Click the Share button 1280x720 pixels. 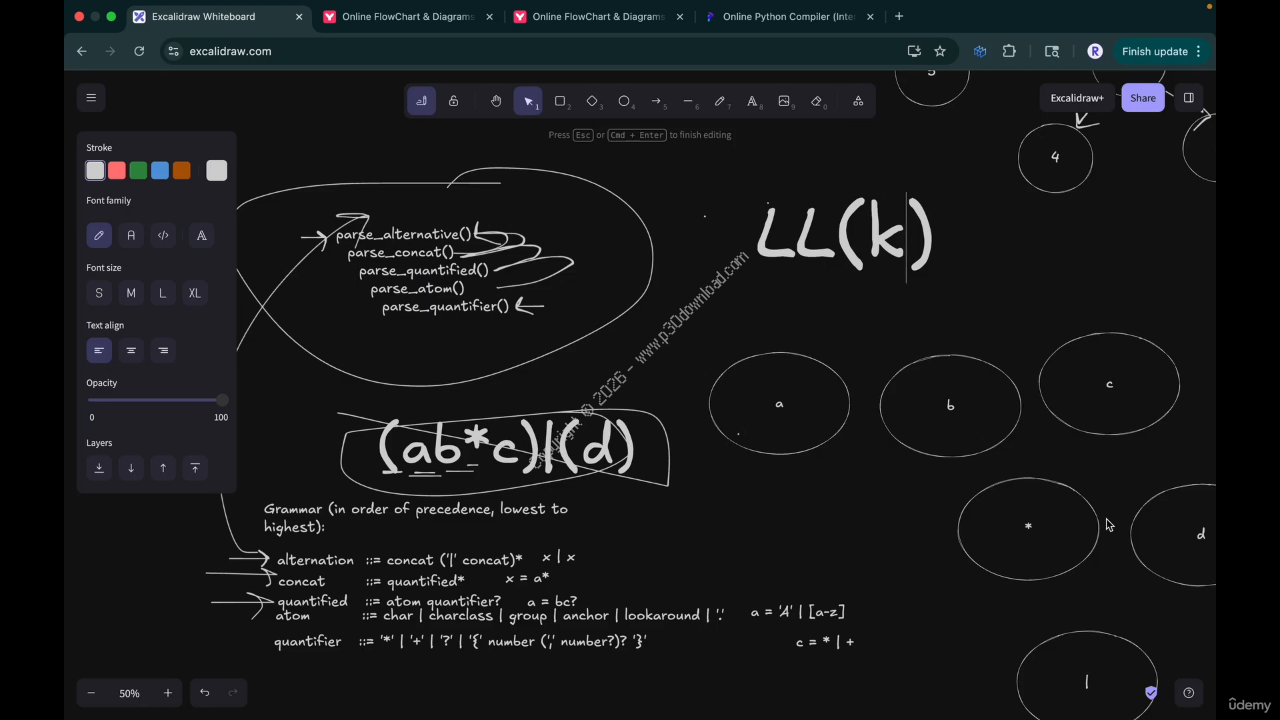coord(1143,98)
